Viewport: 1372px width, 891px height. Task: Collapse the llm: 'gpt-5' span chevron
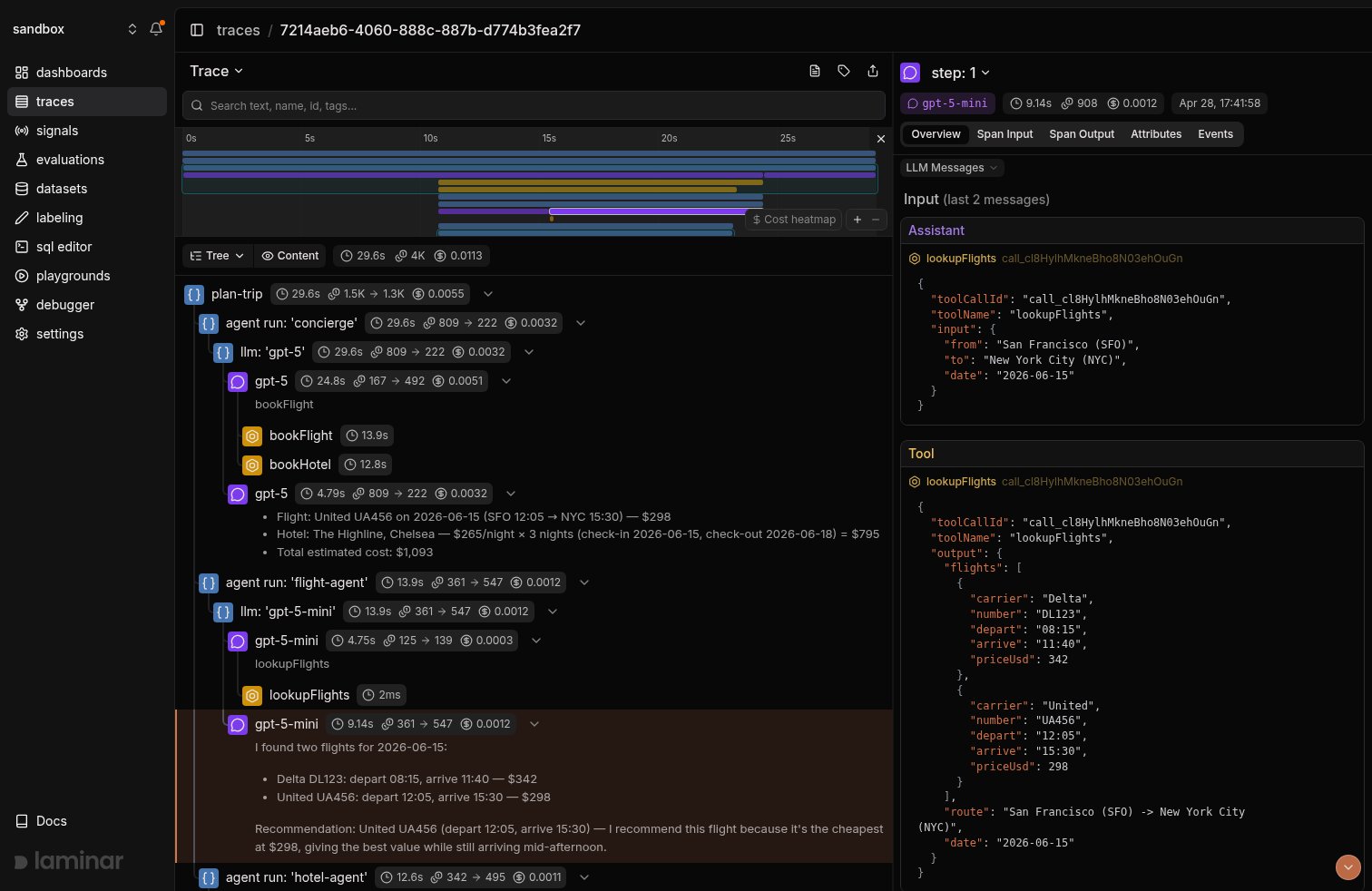[529, 352]
